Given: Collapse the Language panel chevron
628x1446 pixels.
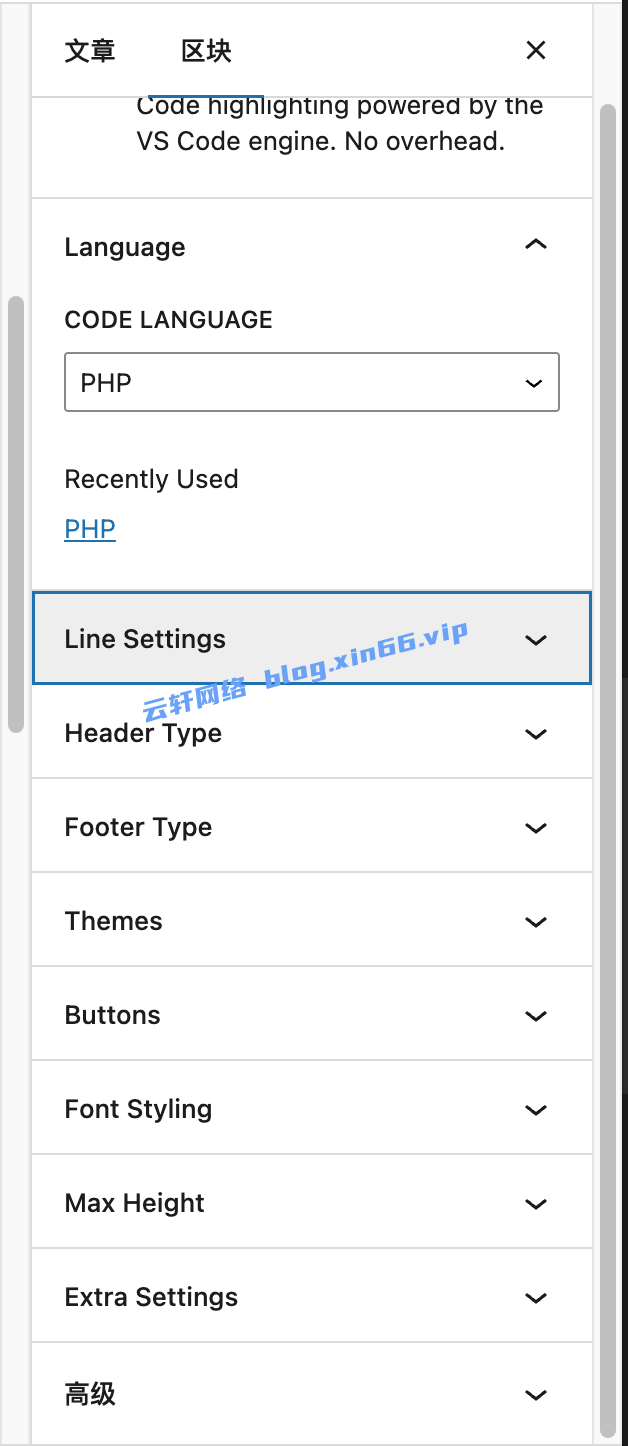Looking at the screenshot, I should tap(536, 245).
